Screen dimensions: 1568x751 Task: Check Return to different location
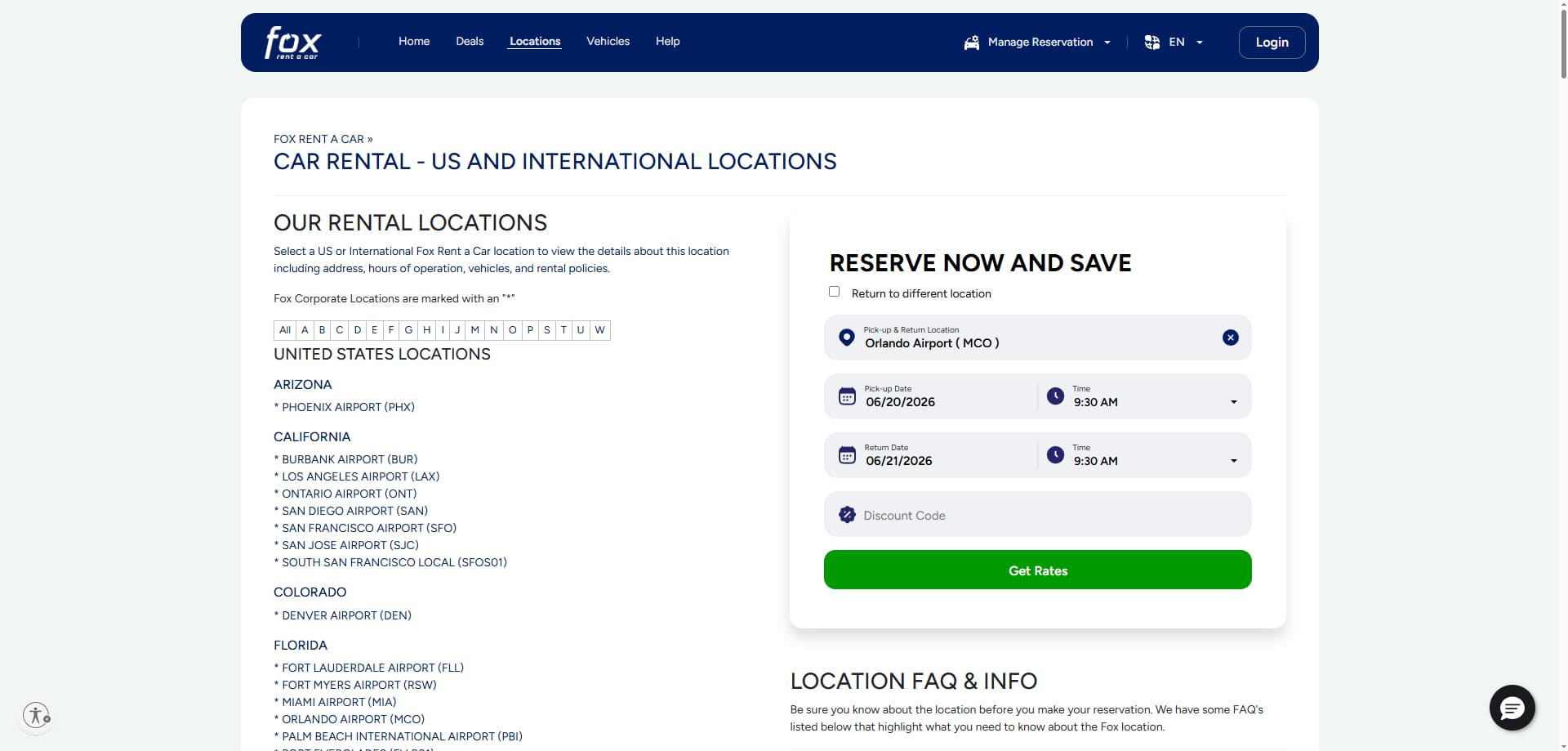pyautogui.click(x=834, y=292)
